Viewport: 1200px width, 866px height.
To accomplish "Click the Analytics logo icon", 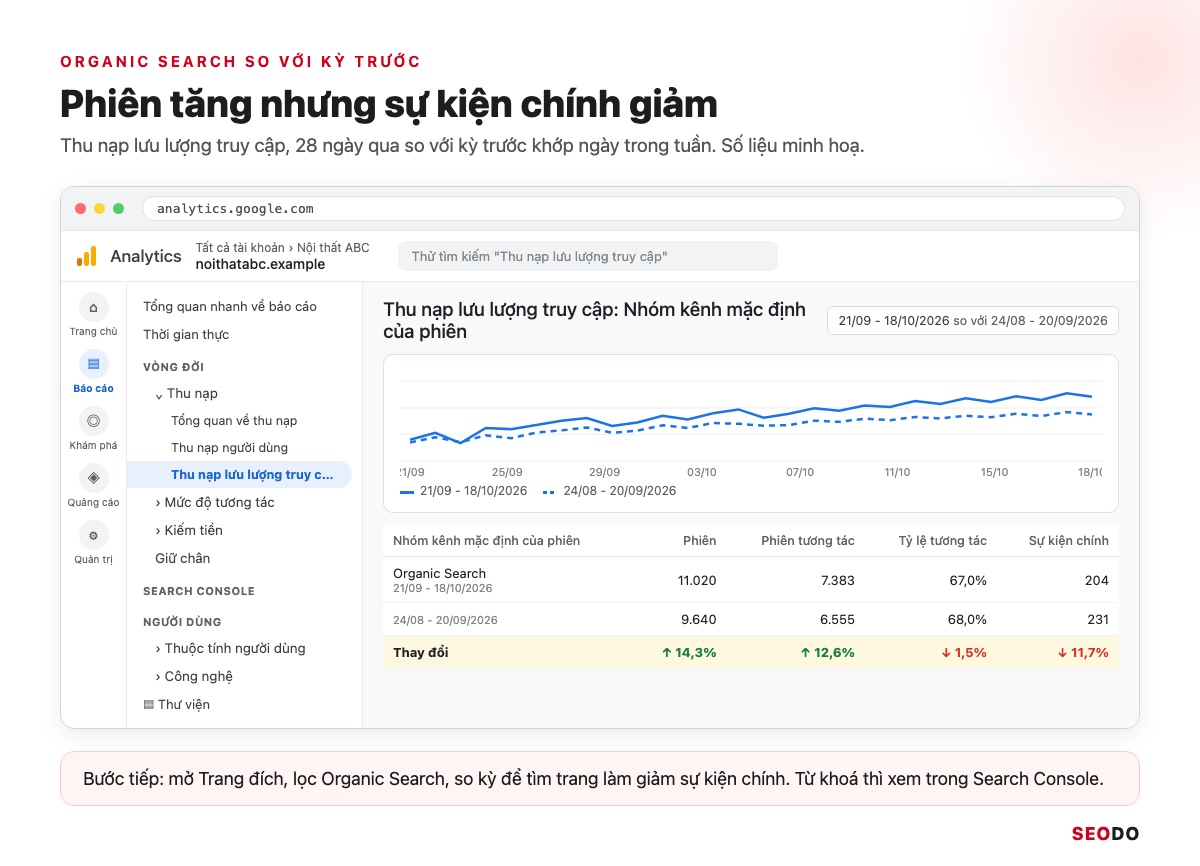I will point(86,256).
